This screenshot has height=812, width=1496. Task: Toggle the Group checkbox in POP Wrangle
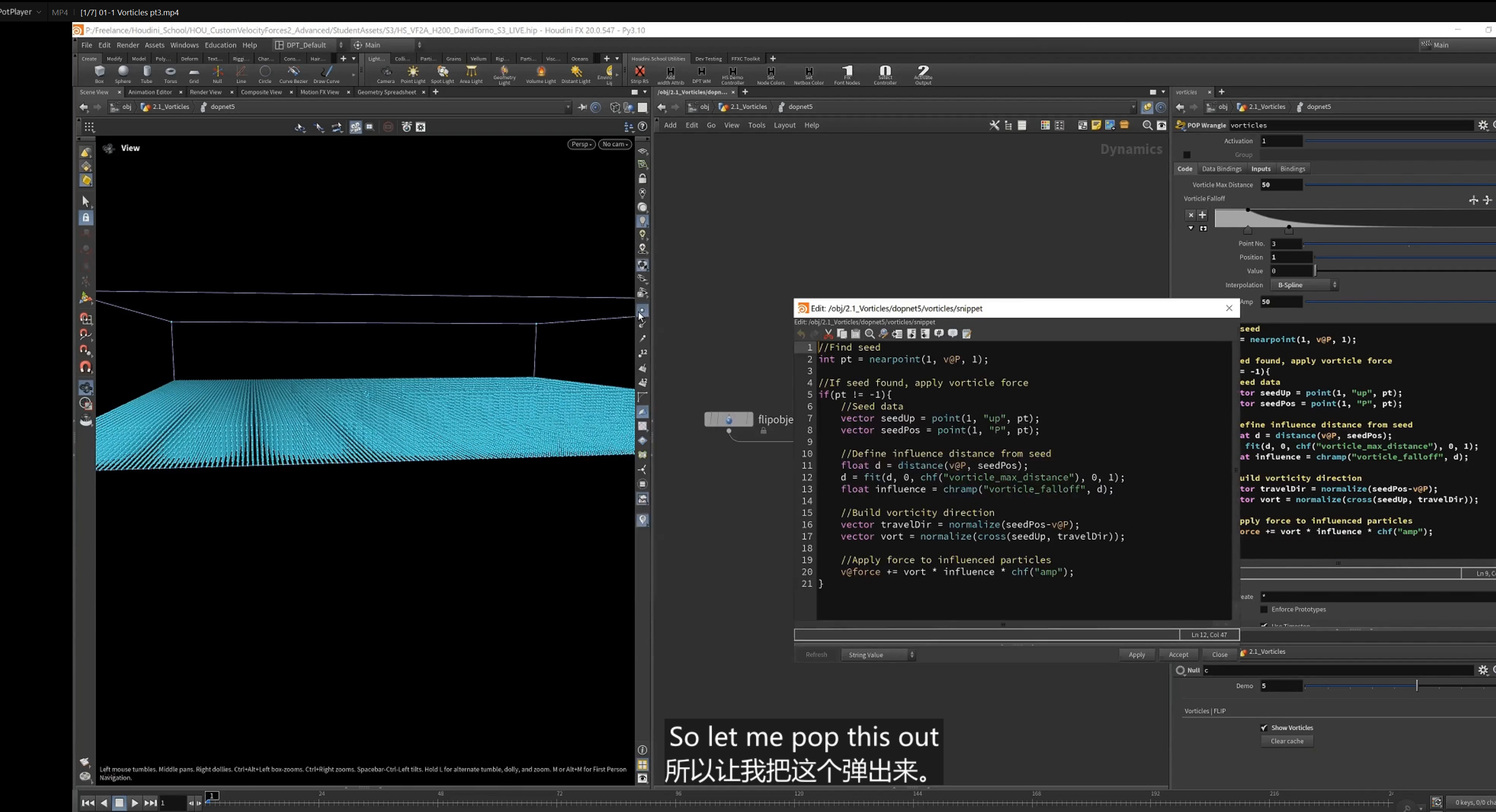(1186, 155)
